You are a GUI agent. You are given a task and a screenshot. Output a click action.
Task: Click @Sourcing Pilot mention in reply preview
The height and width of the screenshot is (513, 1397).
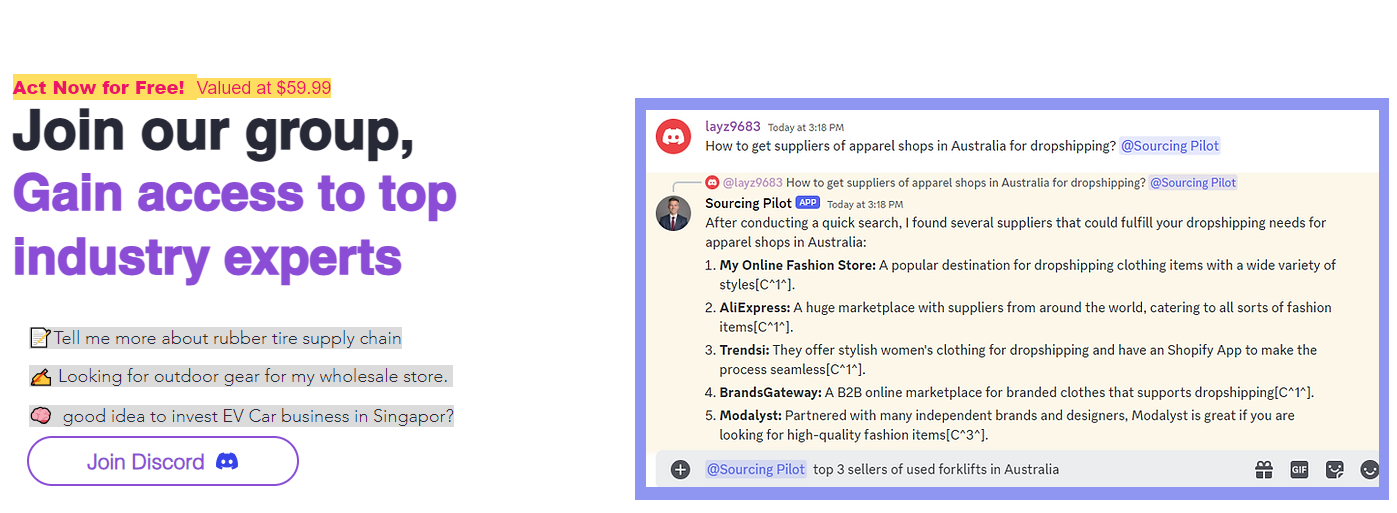pos(1193,183)
